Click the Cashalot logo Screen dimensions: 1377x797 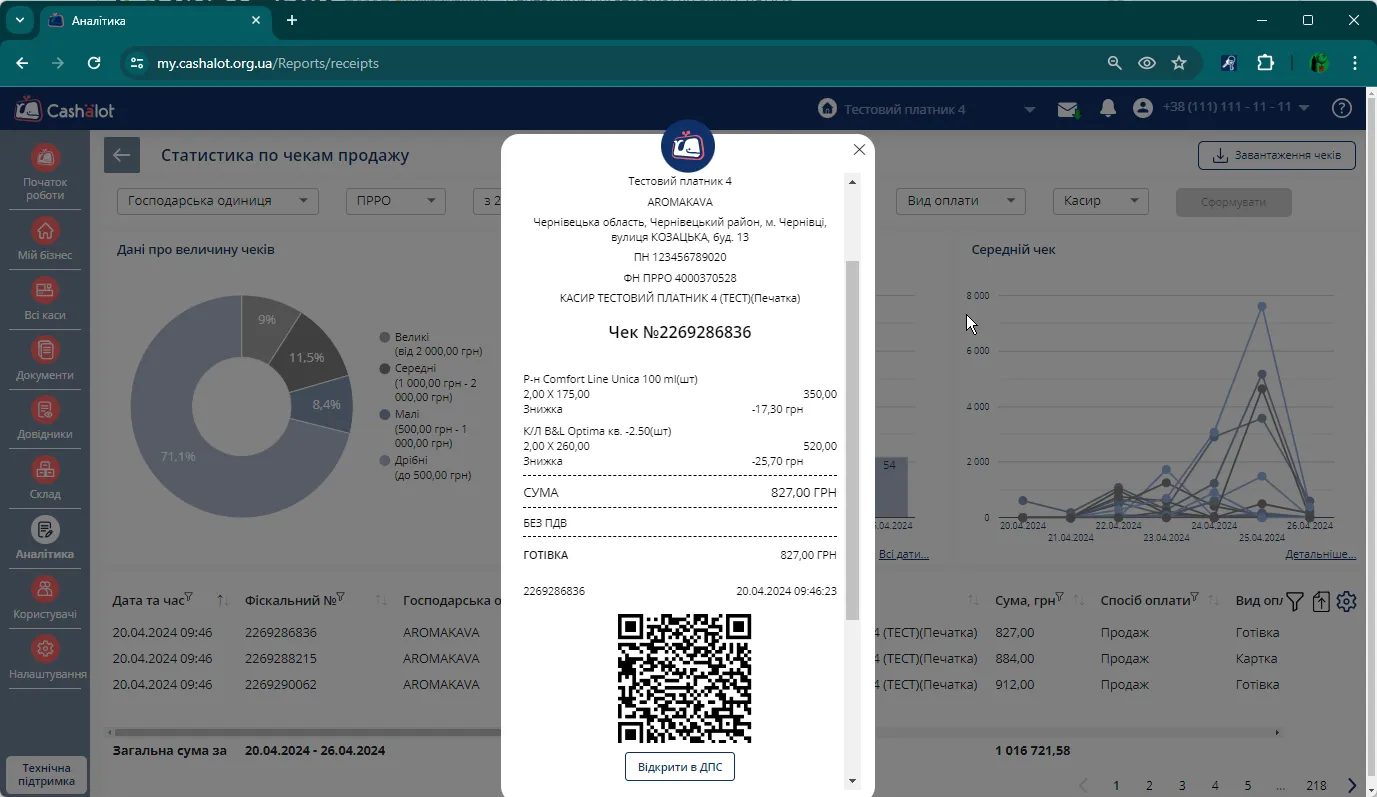65,109
